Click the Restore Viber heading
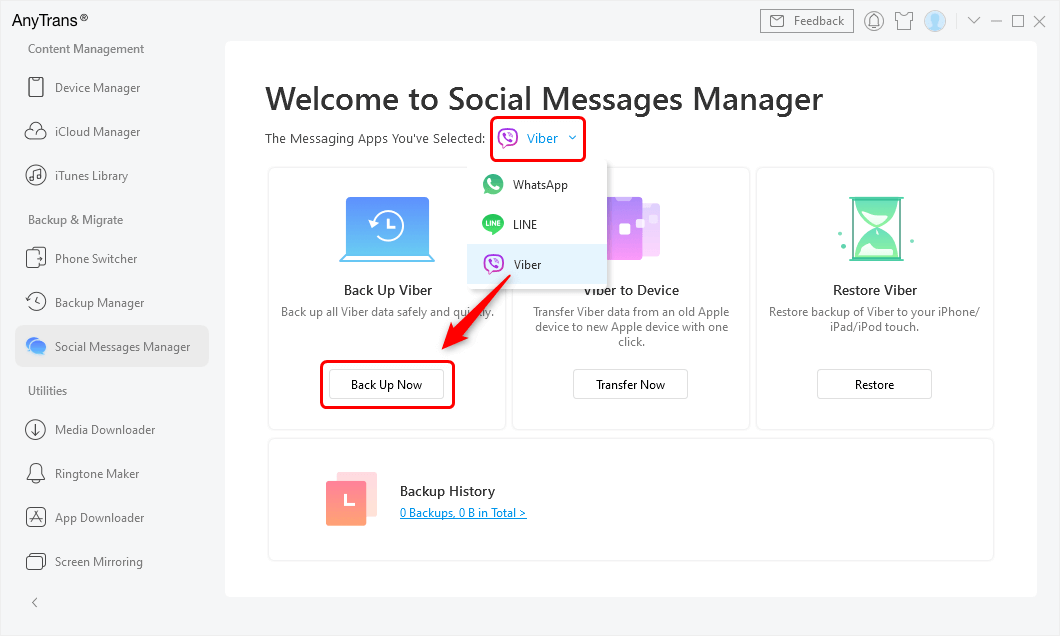 [x=875, y=290]
